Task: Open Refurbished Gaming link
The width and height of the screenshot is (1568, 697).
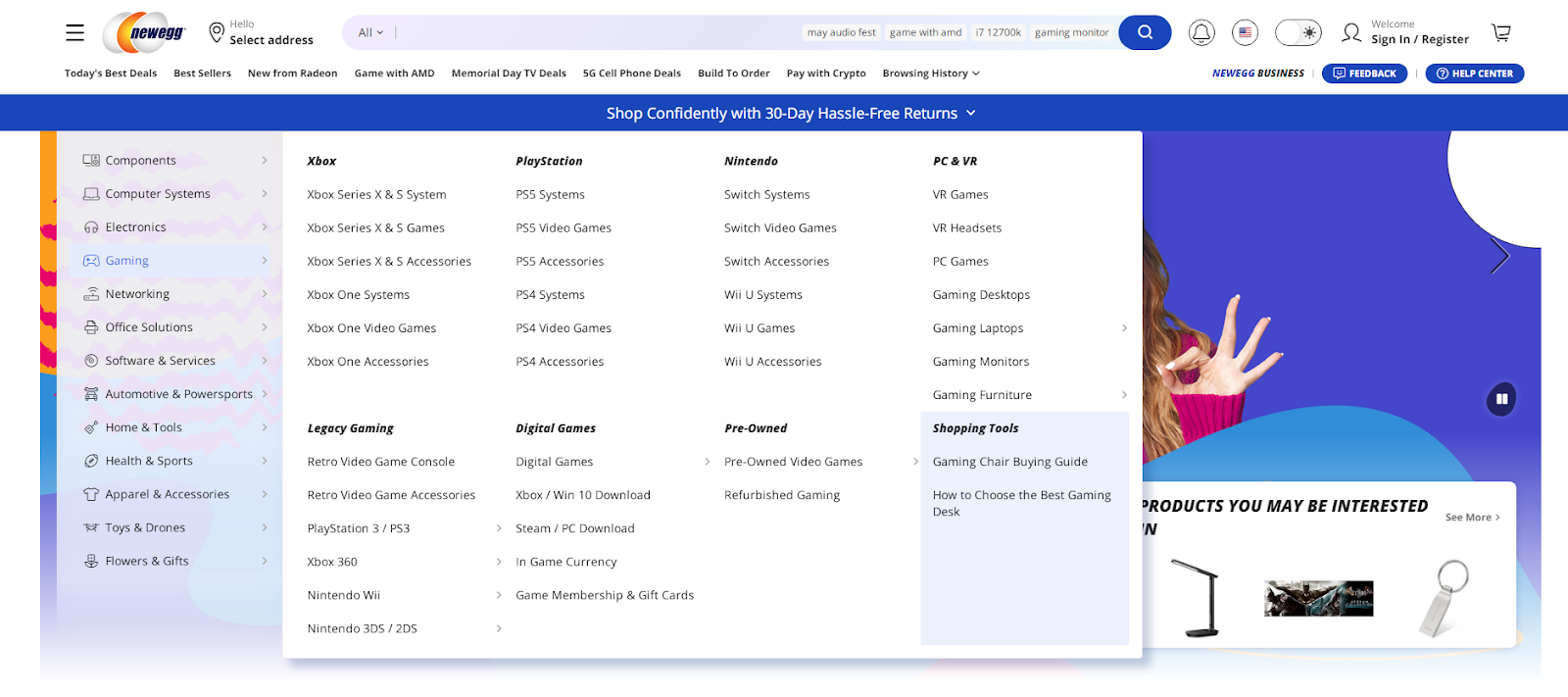Action: (x=782, y=495)
